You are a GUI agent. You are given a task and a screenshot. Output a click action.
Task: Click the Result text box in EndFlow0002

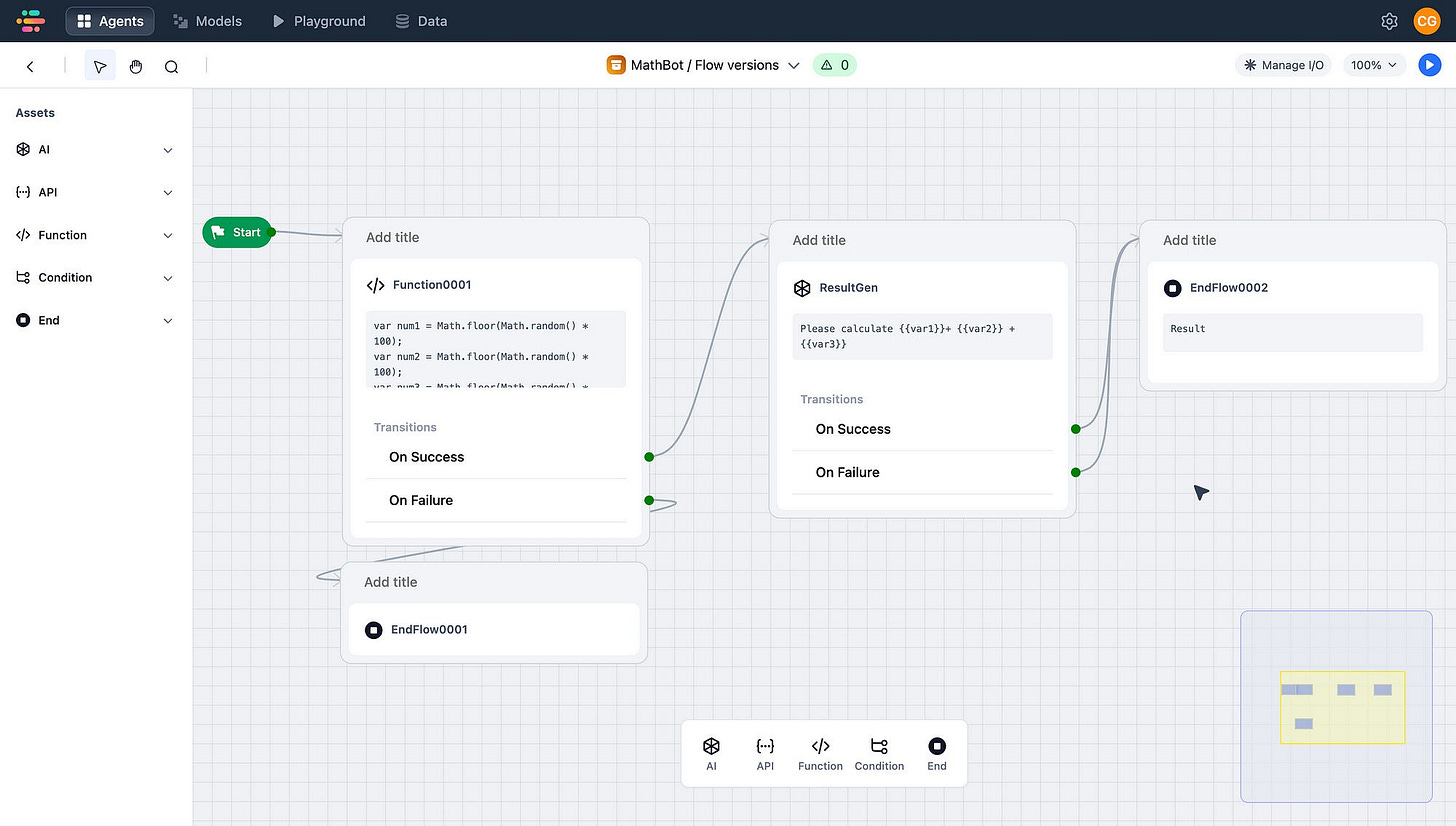(1292, 332)
